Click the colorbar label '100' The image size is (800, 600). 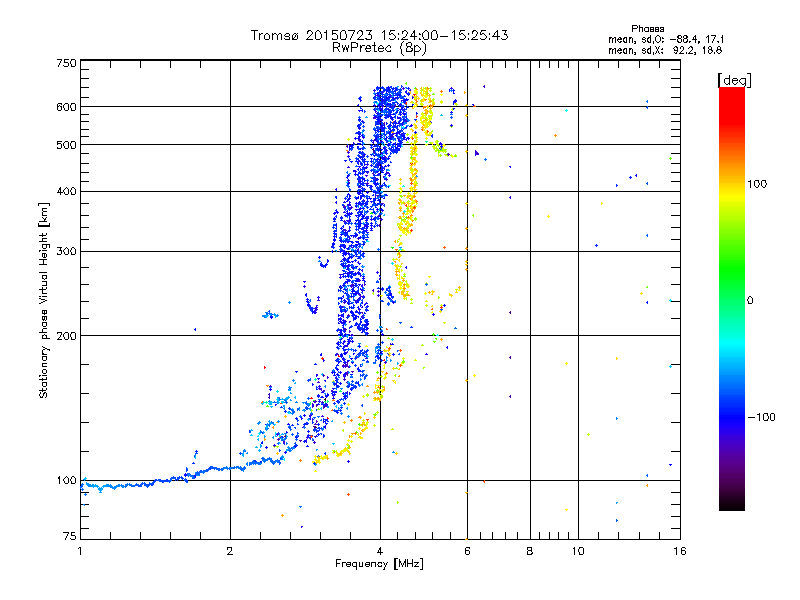[757, 184]
